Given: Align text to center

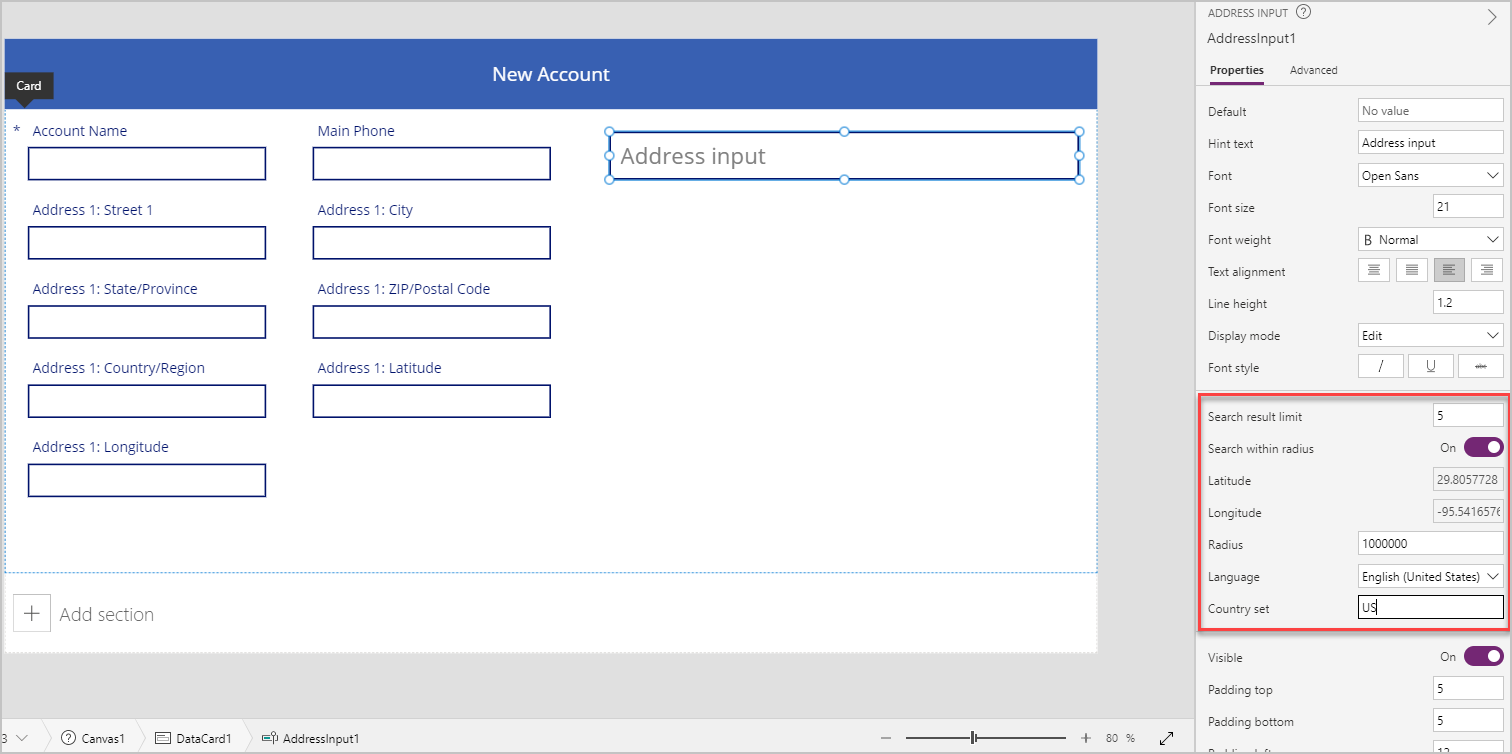Looking at the screenshot, I should [x=1374, y=270].
